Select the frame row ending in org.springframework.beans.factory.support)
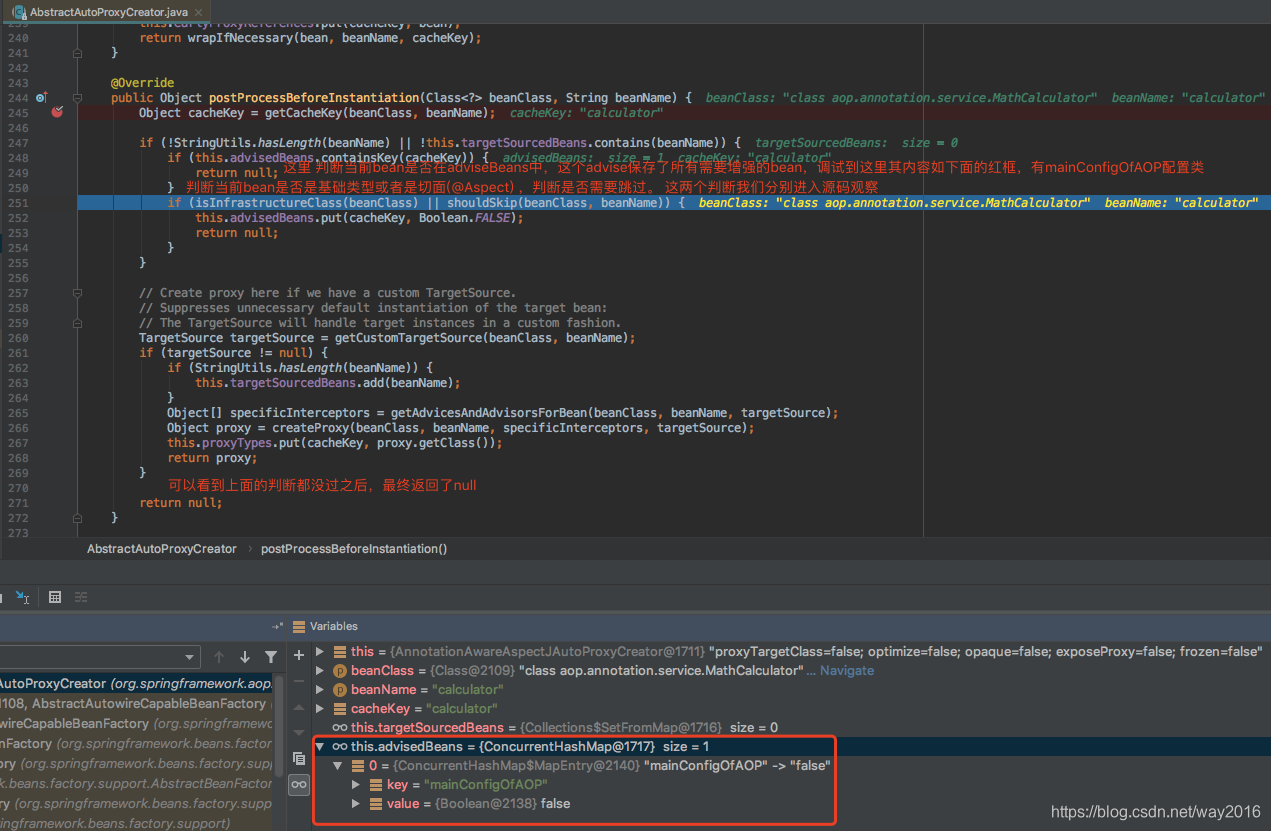This screenshot has width=1271, height=831. [x=136, y=823]
